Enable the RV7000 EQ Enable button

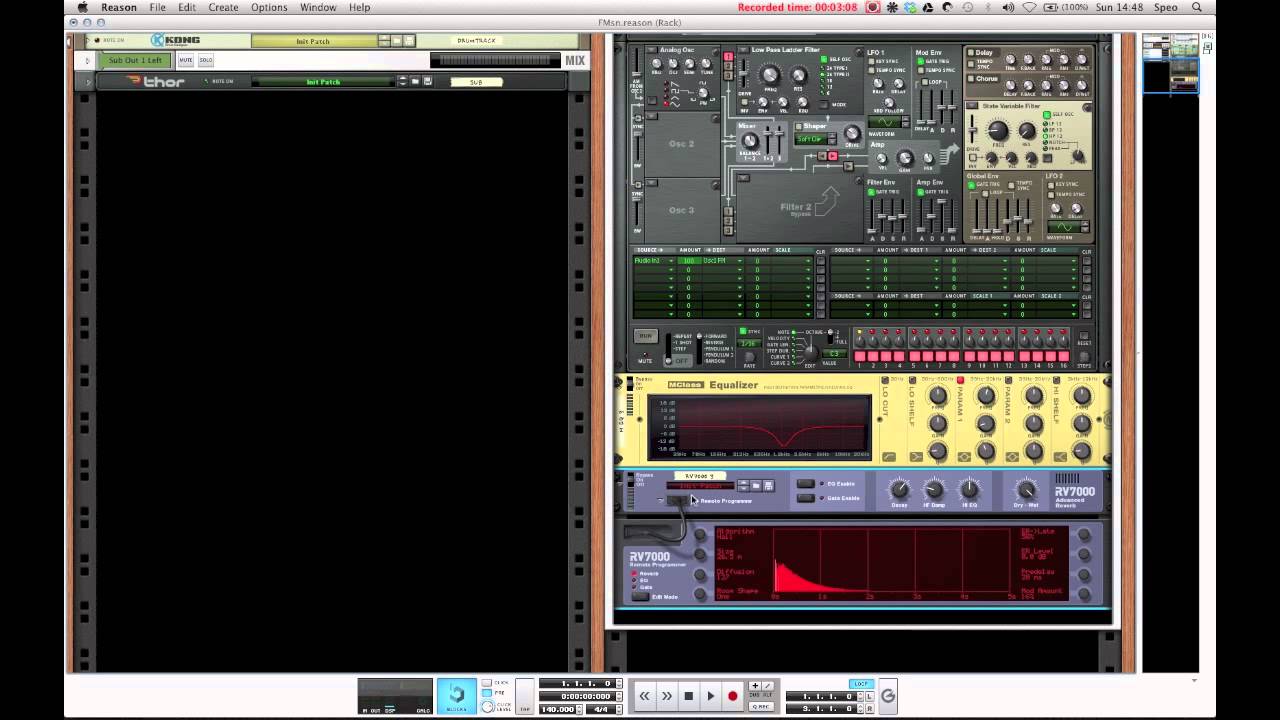click(x=805, y=484)
